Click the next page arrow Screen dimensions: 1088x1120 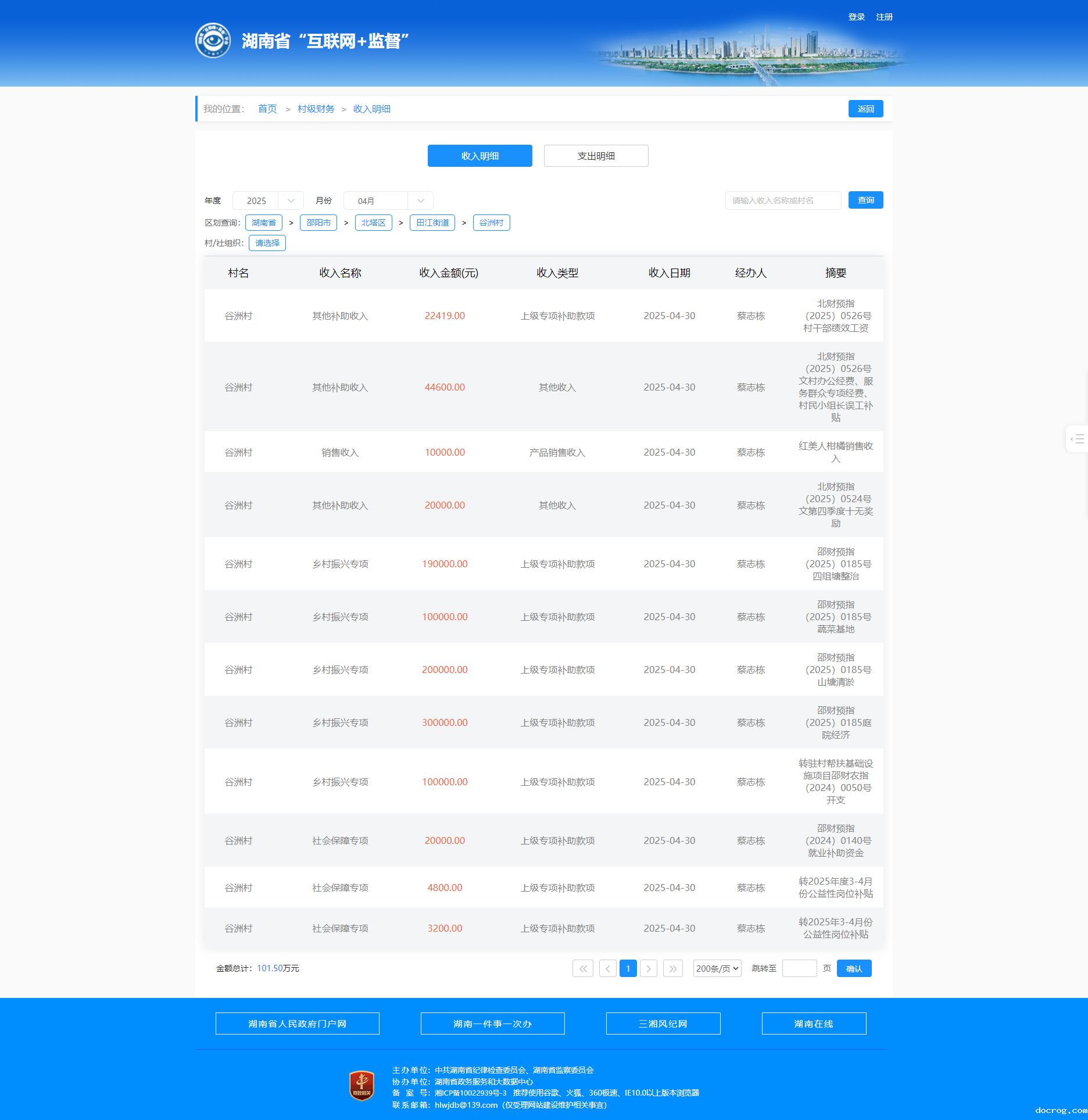649,968
